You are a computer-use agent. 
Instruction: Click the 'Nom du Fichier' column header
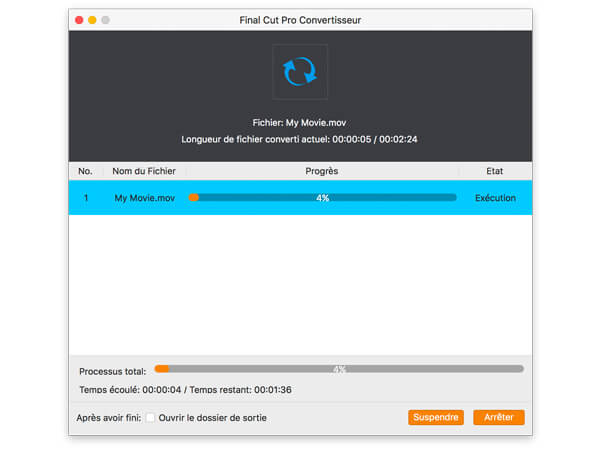click(x=144, y=171)
